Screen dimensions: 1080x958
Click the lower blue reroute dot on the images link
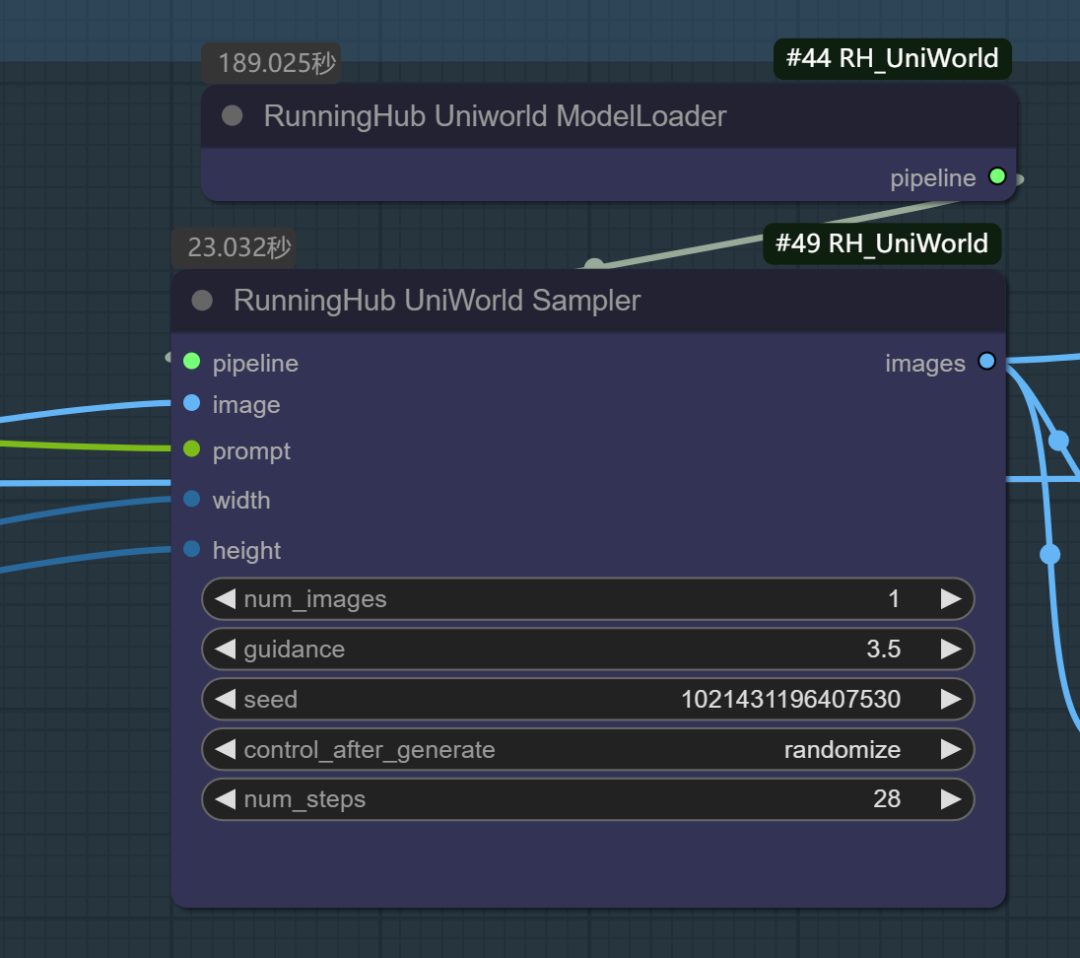[1050, 553]
